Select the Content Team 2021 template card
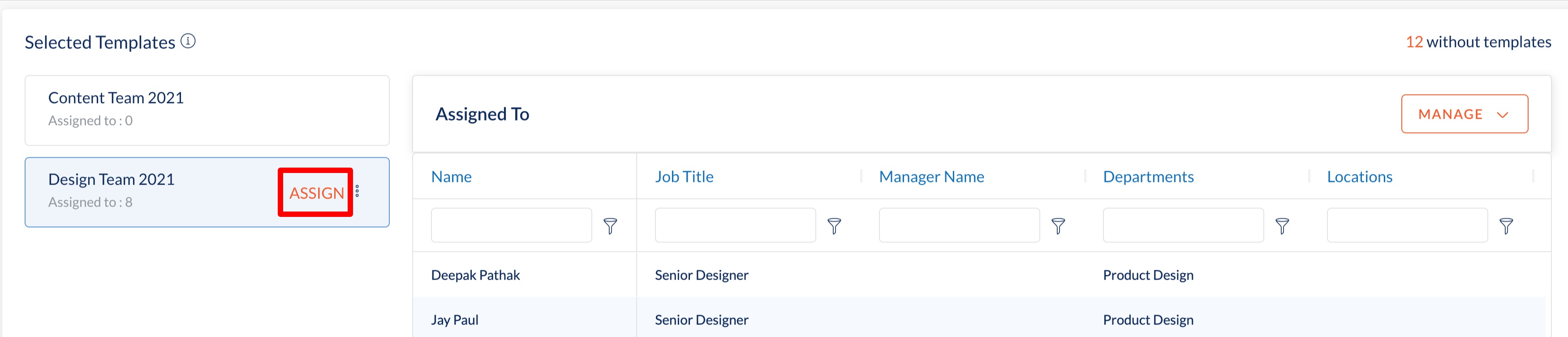The height and width of the screenshot is (337, 1568). click(x=207, y=110)
